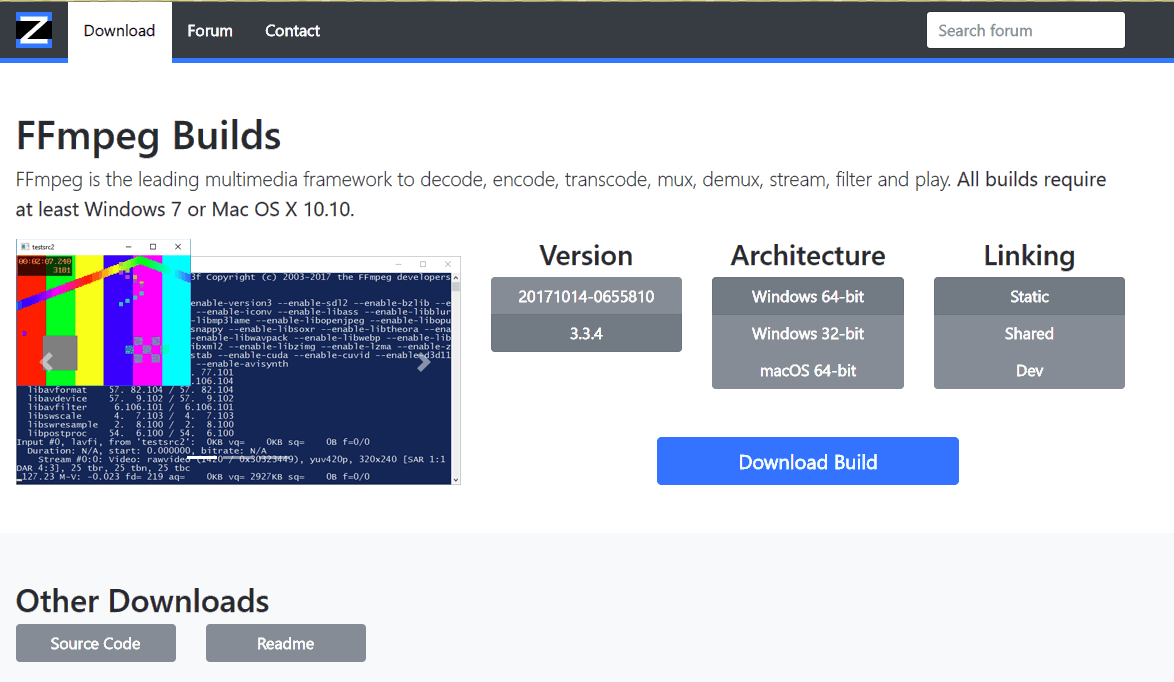
Task: Select Windows 64-bit architecture
Action: click(808, 296)
